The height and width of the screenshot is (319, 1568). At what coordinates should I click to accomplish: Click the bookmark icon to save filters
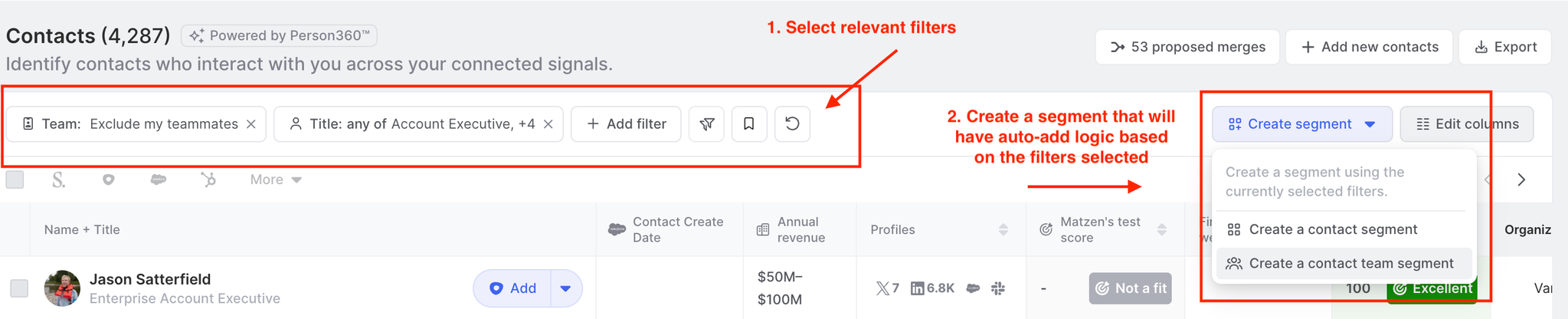click(x=749, y=124)
